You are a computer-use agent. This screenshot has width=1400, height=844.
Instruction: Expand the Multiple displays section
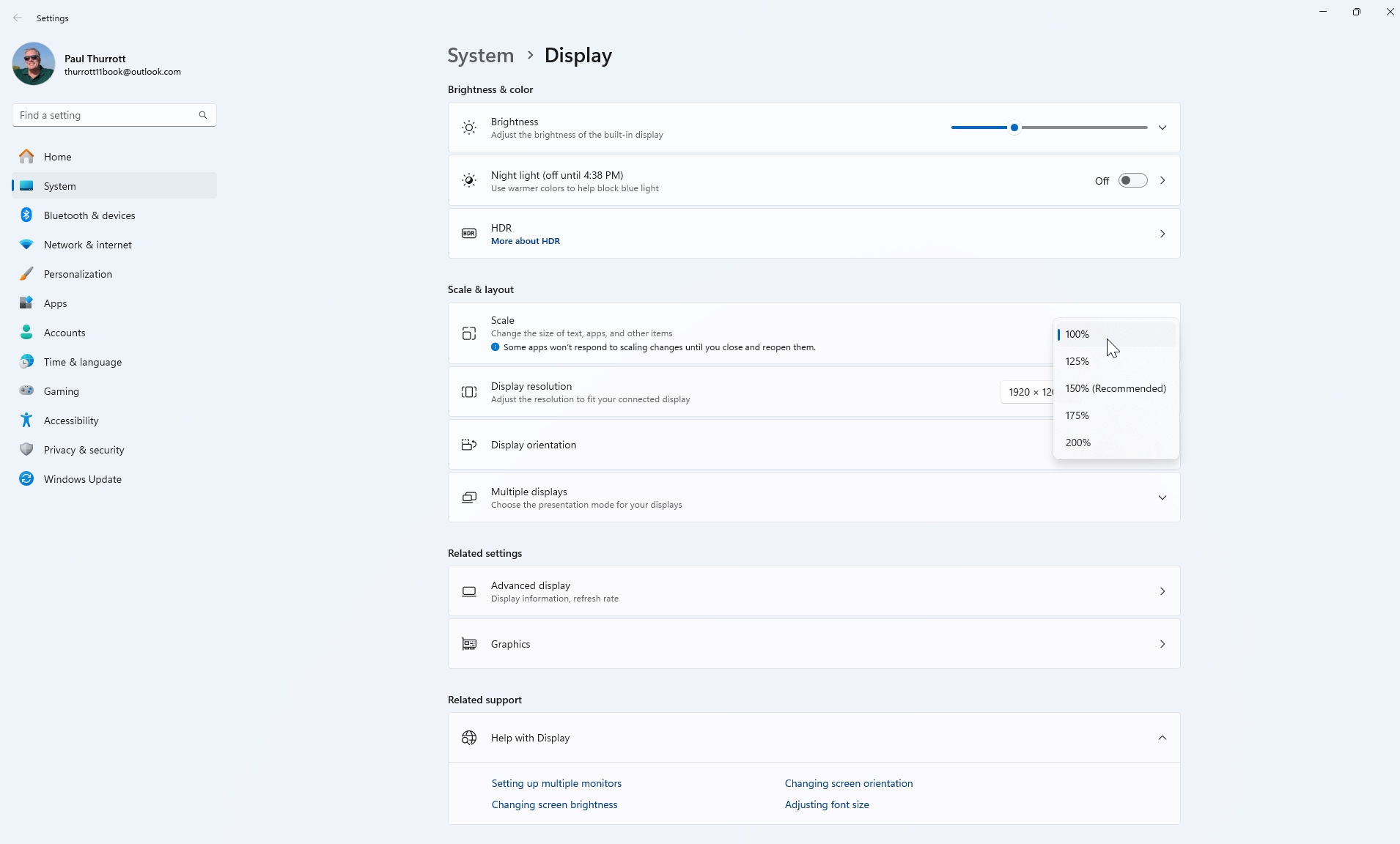(1163, 498)
